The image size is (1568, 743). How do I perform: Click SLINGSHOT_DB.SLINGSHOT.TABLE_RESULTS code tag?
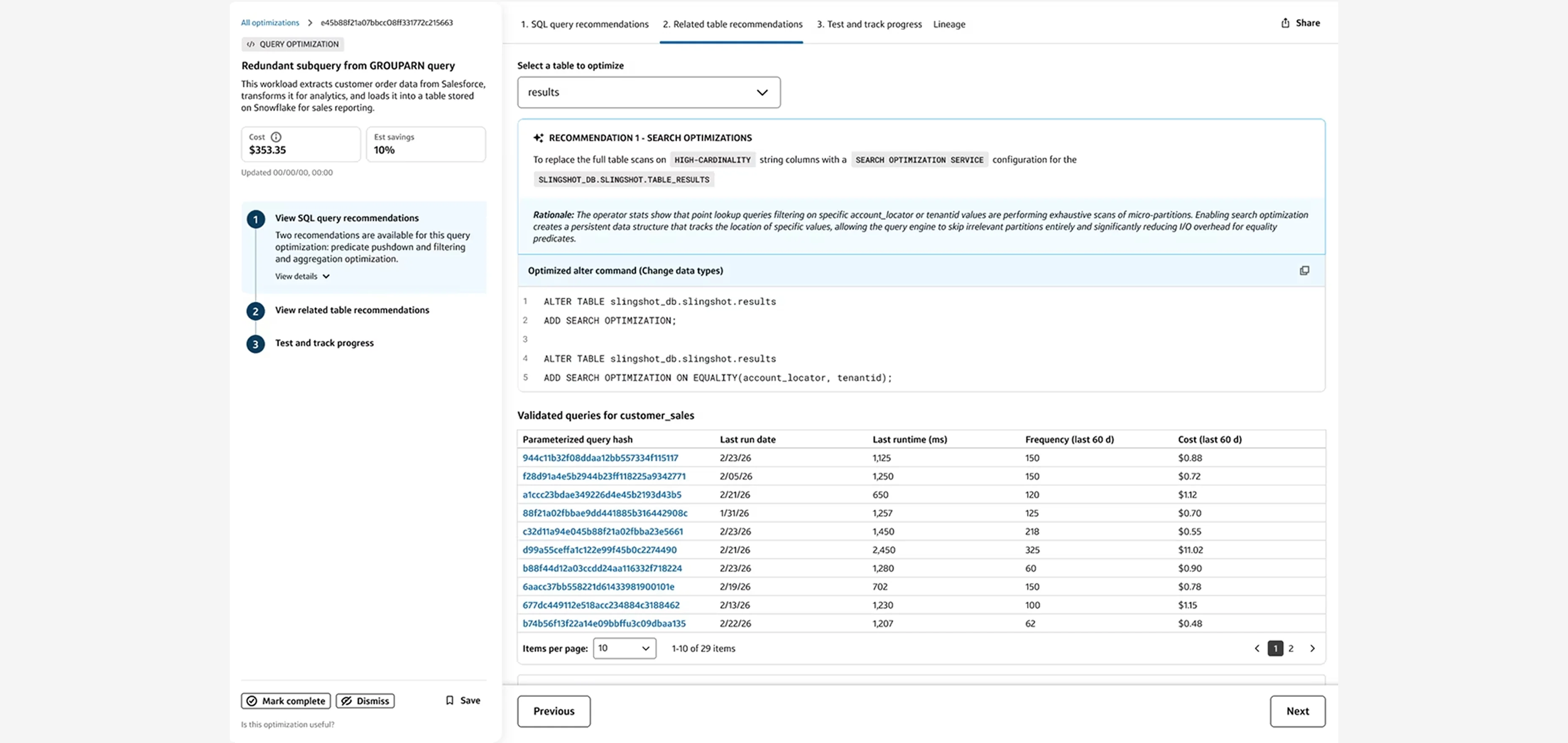(x=623, y=179)
